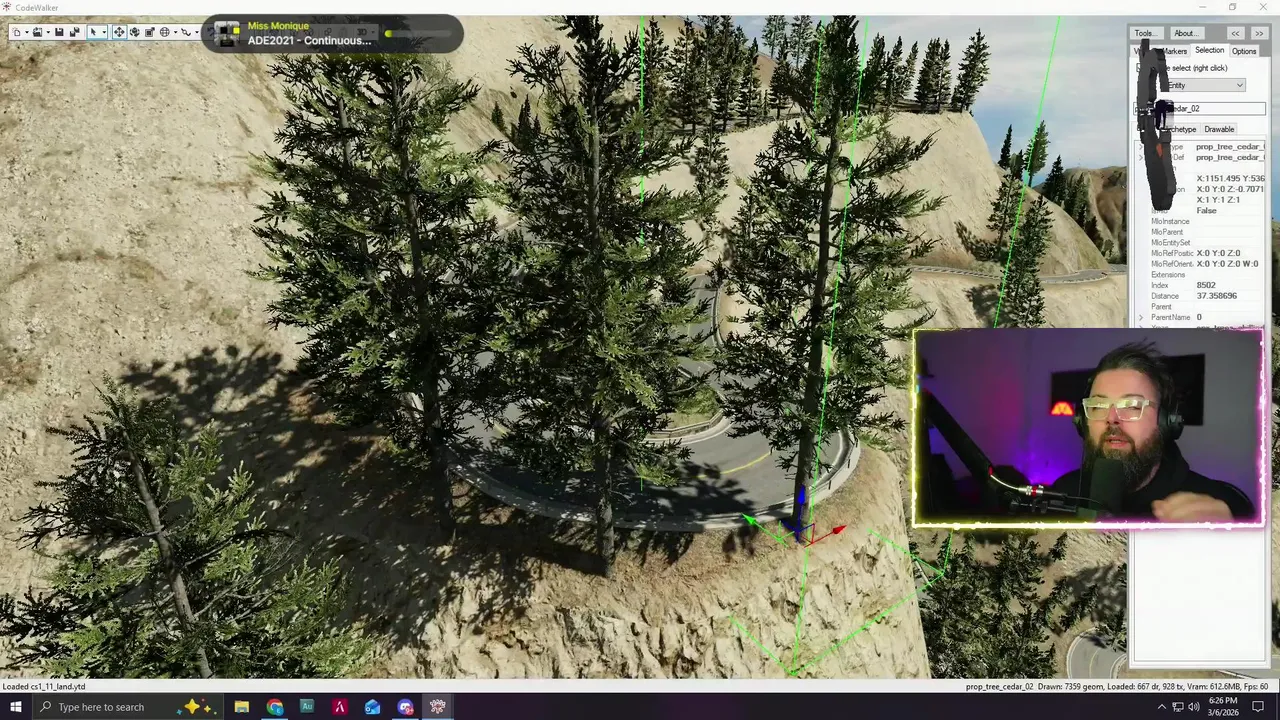Image resolution: width=1280 pixels, height=720 pixels.
Task: Open File Explorer from the taskbar
Action: click(x=242, y=707)
